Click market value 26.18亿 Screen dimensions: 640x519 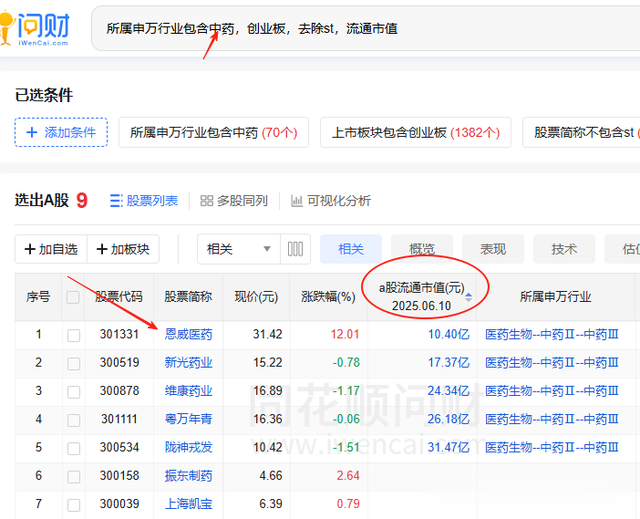tap(449, 419)
